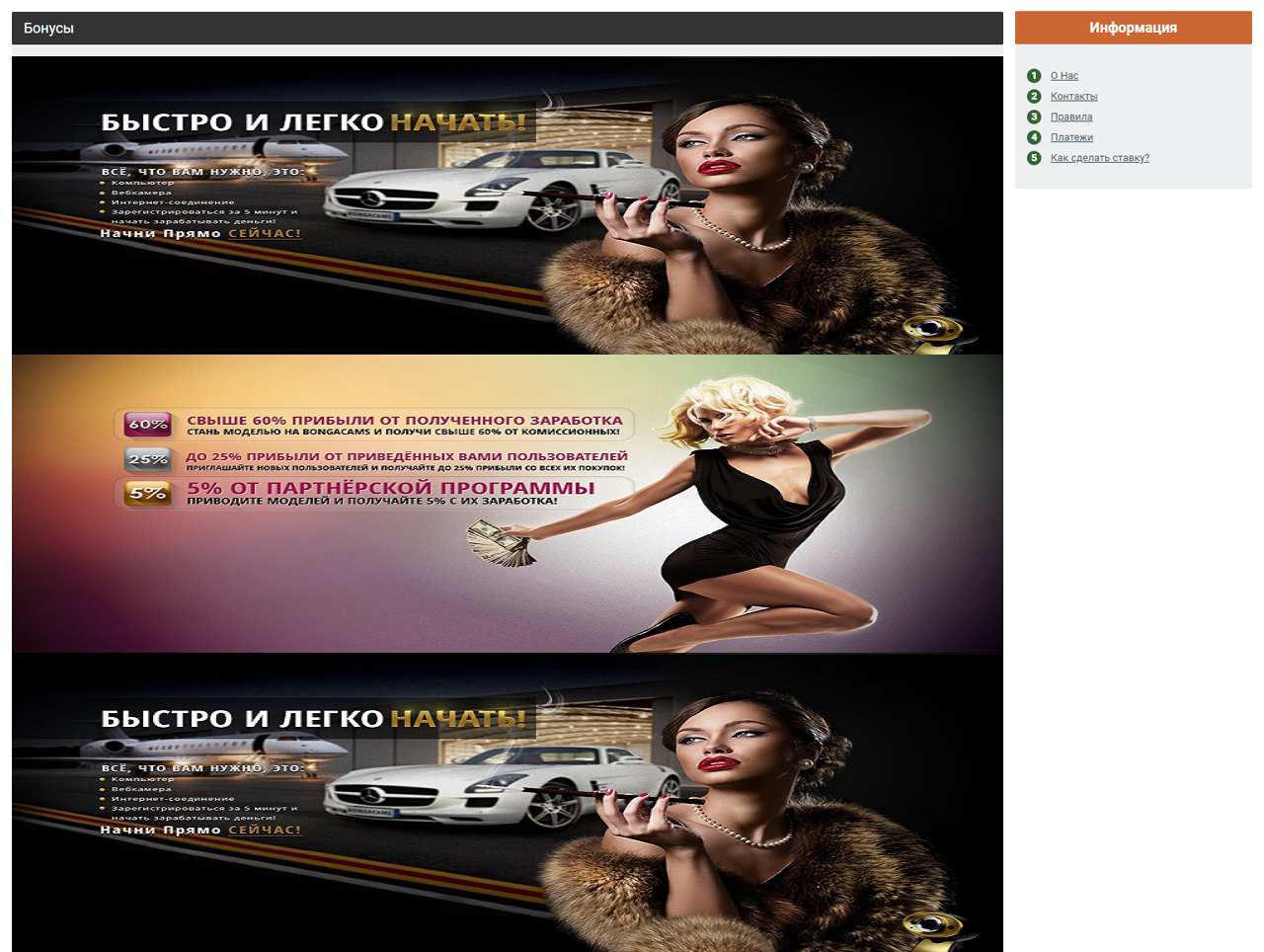The width and height of the screenshot is (1264, 952).
Task: Click the green number 1 bullet icon
Action: 1034,76
